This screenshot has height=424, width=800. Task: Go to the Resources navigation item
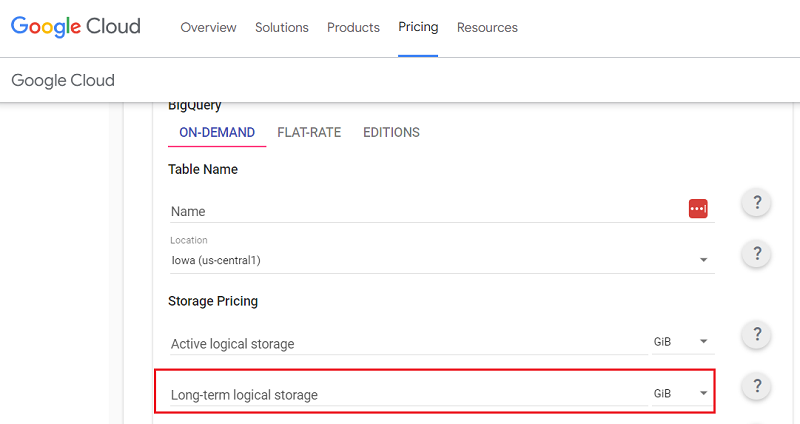487,28
